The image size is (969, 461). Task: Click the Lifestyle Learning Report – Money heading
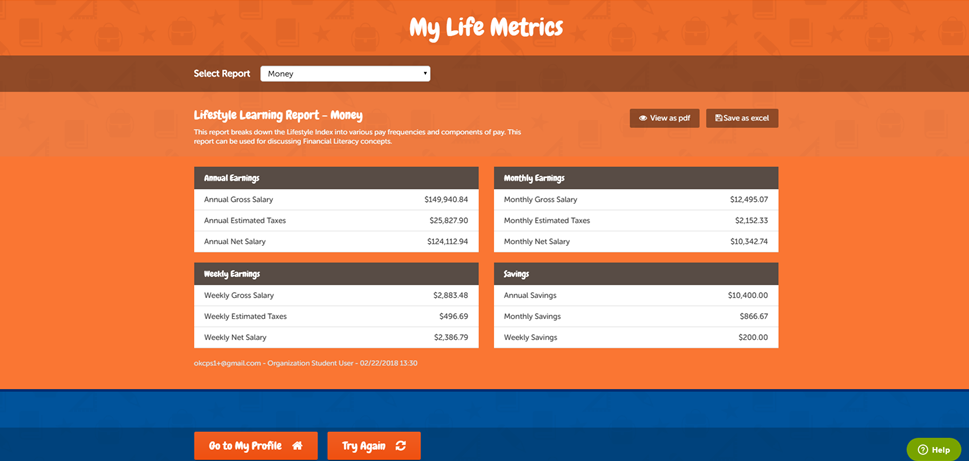click(278, 116)
